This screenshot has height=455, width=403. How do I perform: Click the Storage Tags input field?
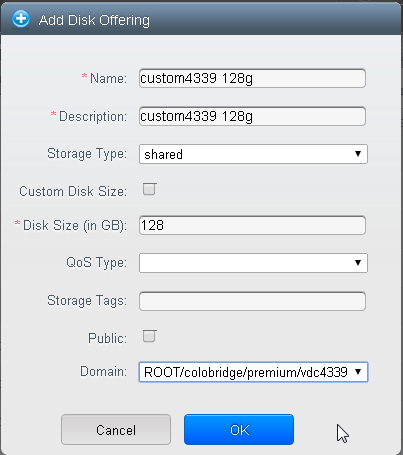point(252,301)
